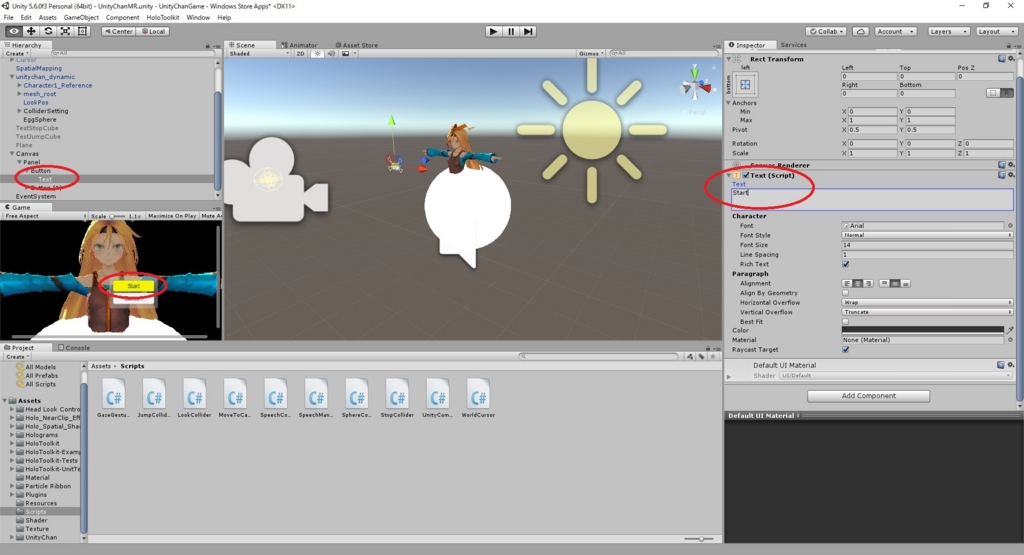
Task: Click the Step frame button
Action: tap(528, 31)
